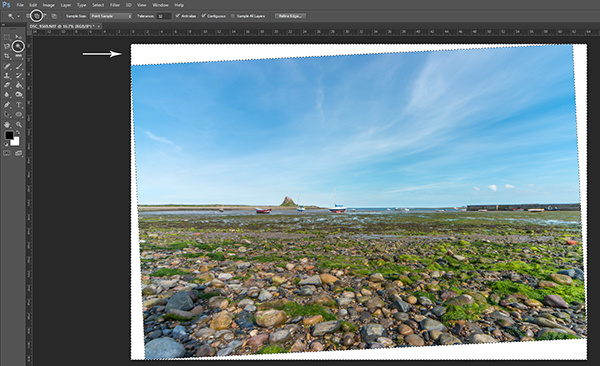Open the Help menu

coord(179,5)
